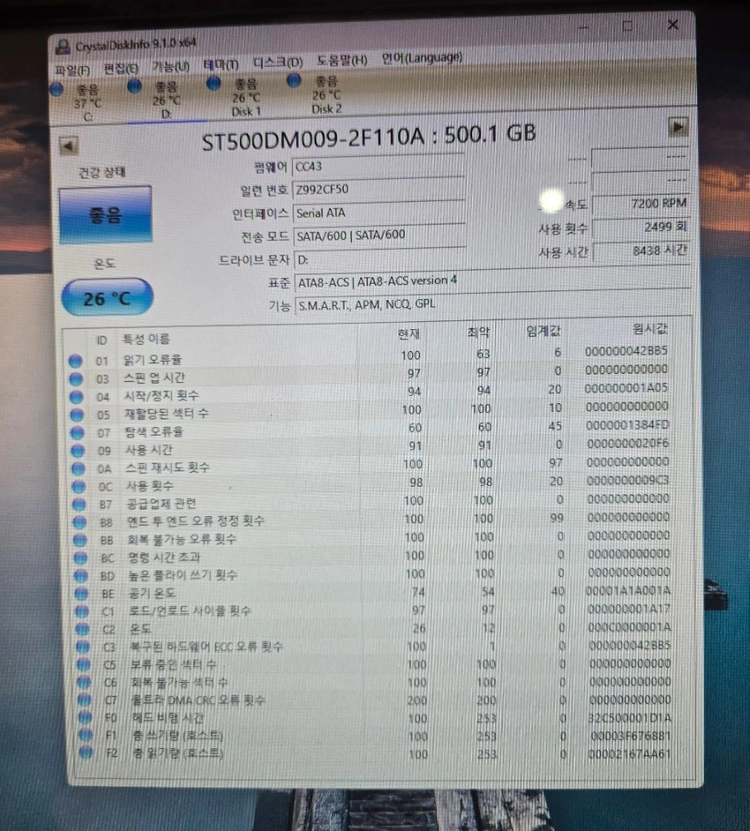Viewport: 750px width, 831px height.
Task: Open the 편집(E) menu
Action: tap(120, 68)
